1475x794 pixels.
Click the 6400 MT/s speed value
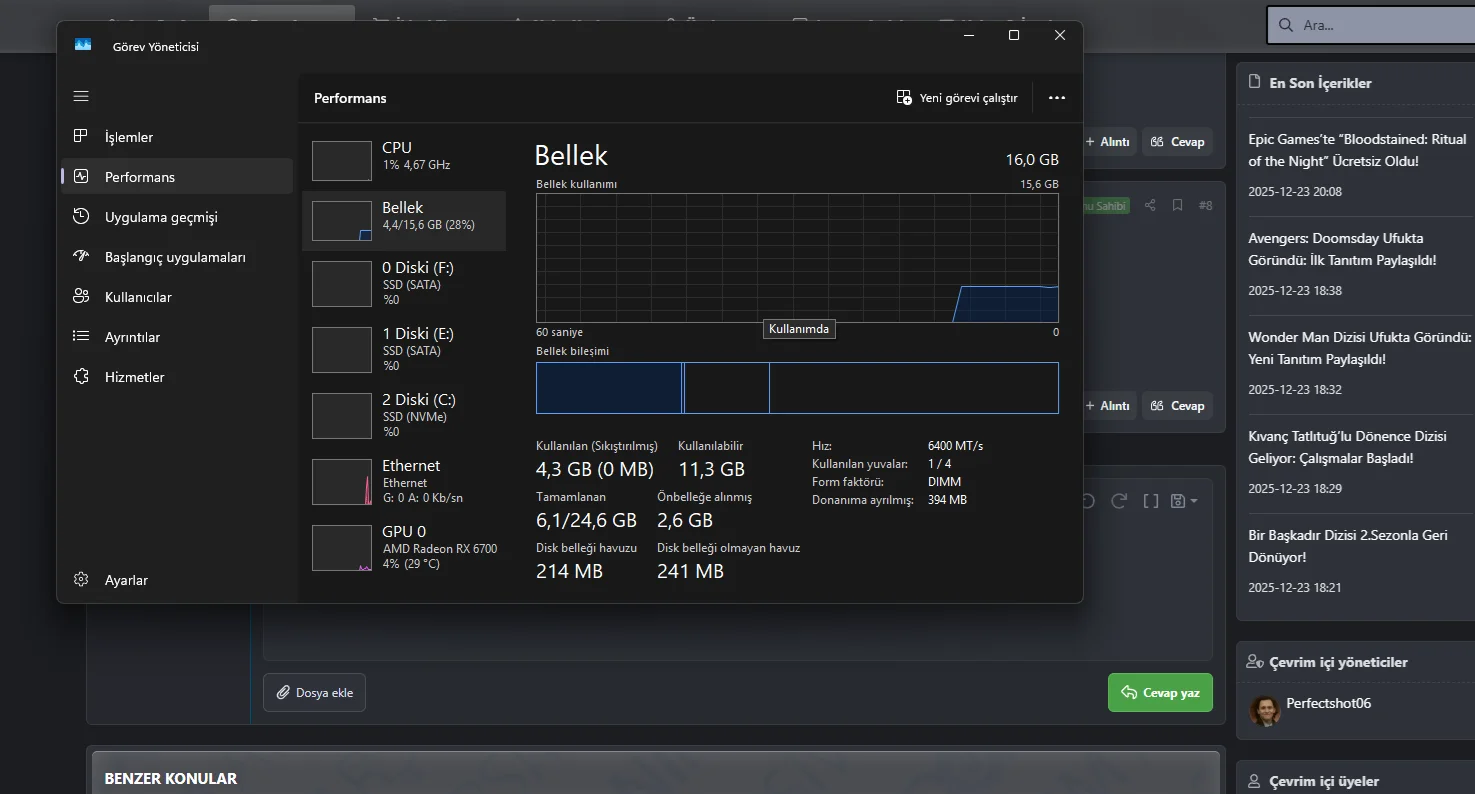(x=955, y=446)
